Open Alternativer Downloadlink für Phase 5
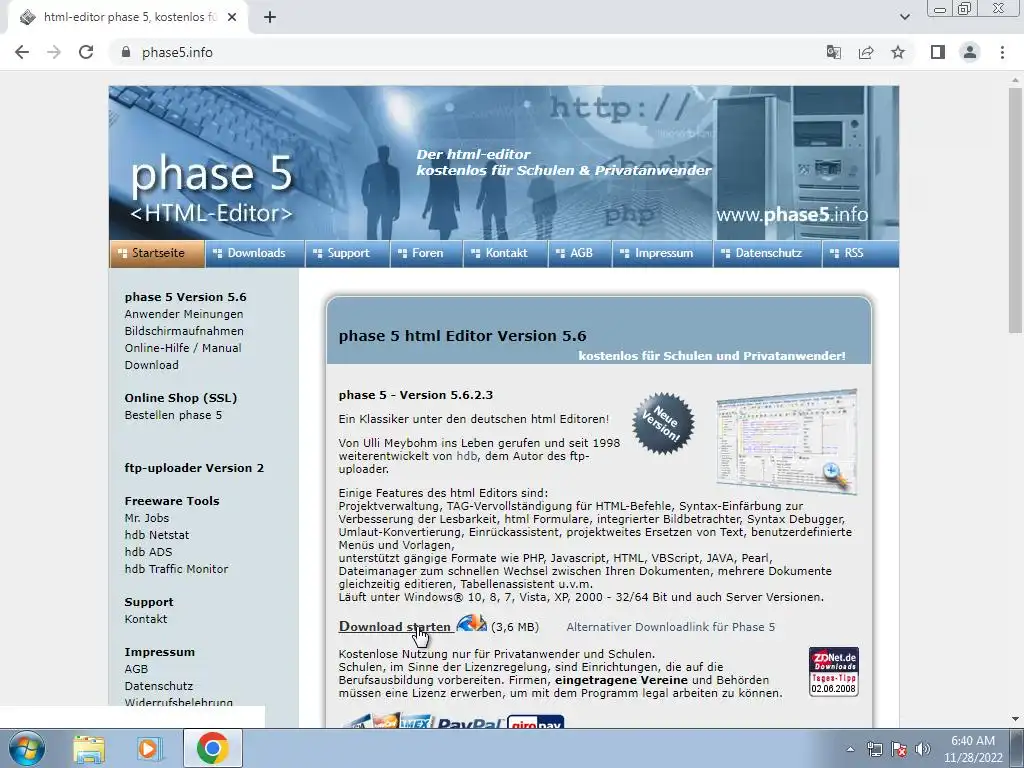 pyautogui.click(x=671, y=627)
